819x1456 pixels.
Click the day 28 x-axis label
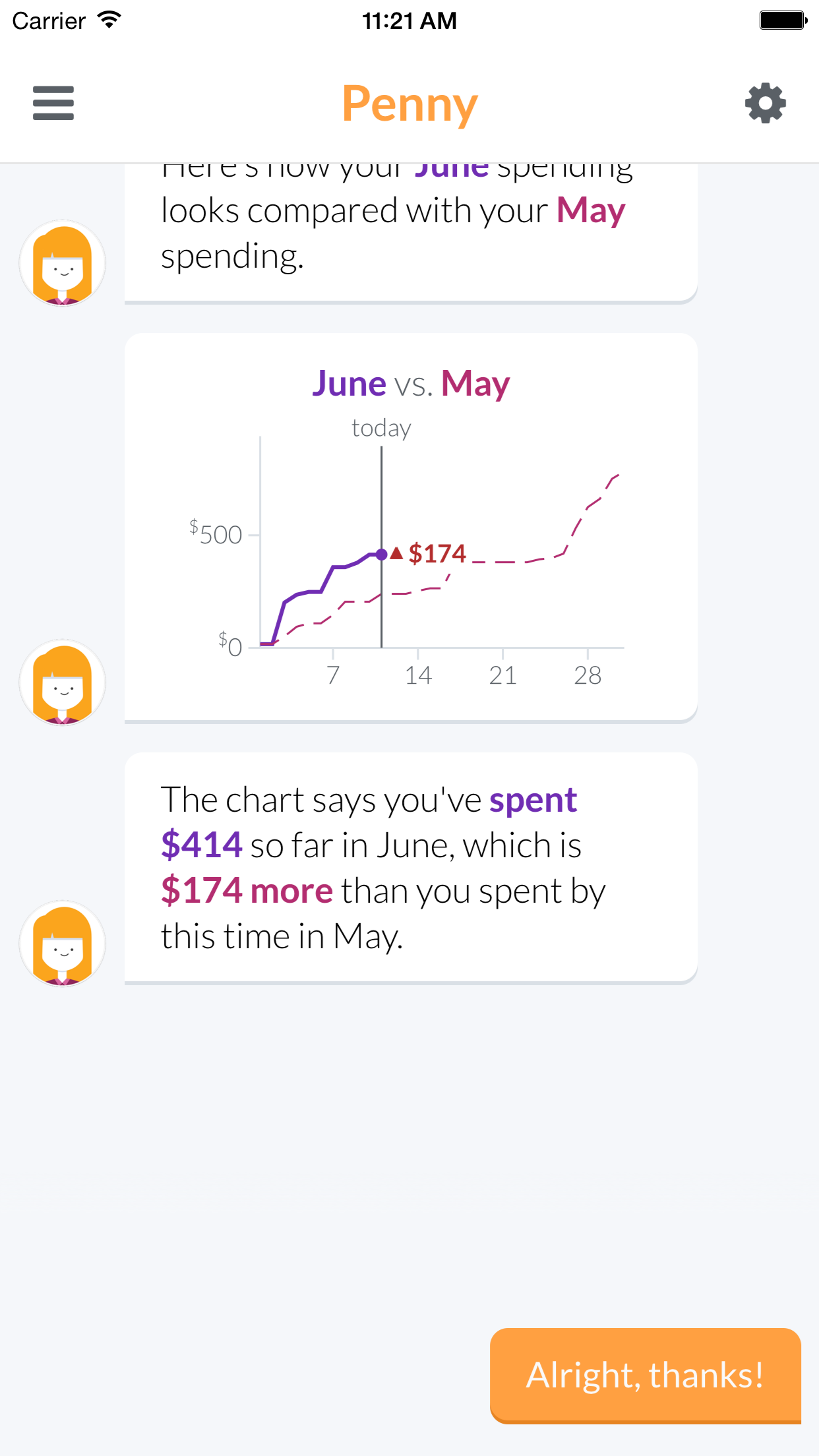(588, 675)
